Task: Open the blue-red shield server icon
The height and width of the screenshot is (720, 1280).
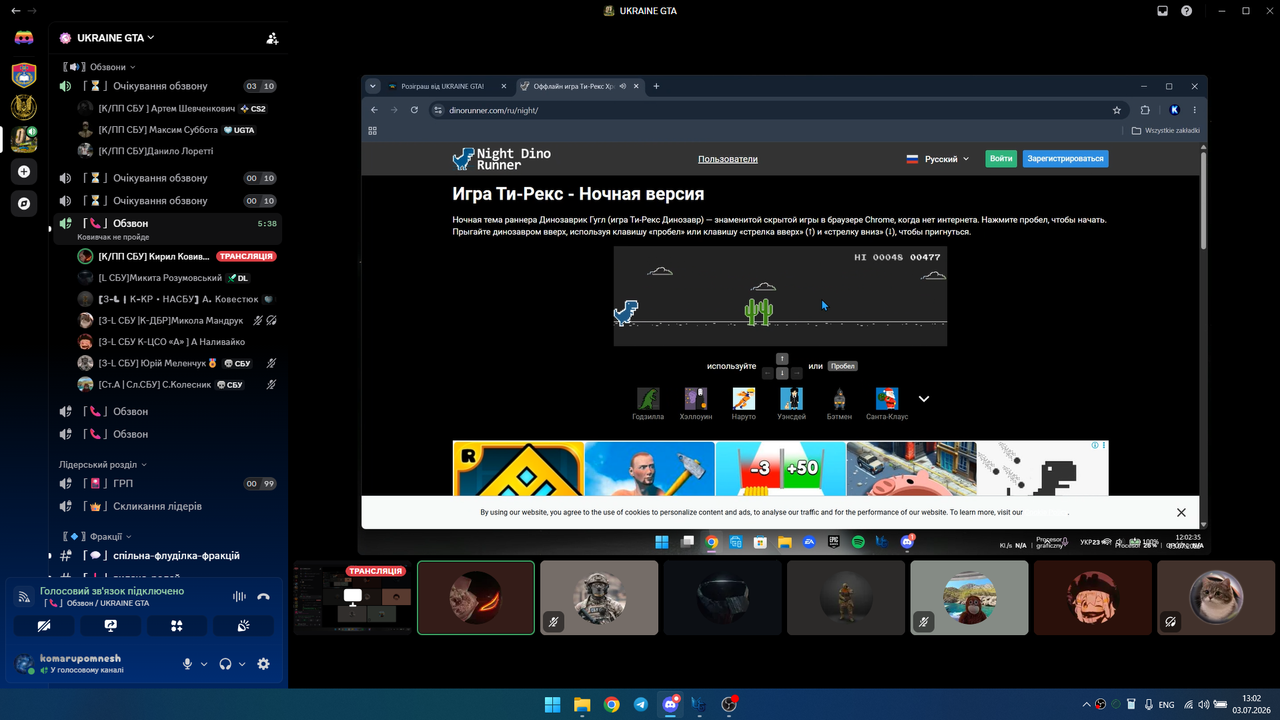Action: 24,74
